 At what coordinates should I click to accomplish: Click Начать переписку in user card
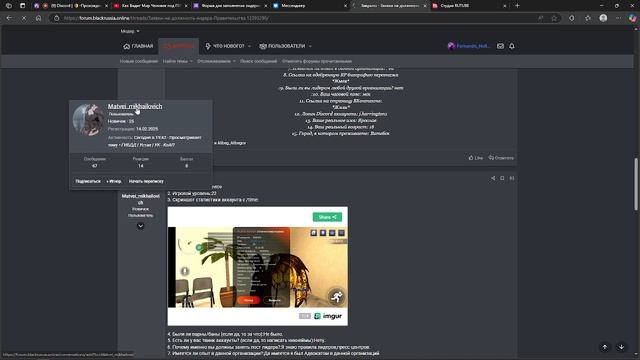click(x=146, y=181)
